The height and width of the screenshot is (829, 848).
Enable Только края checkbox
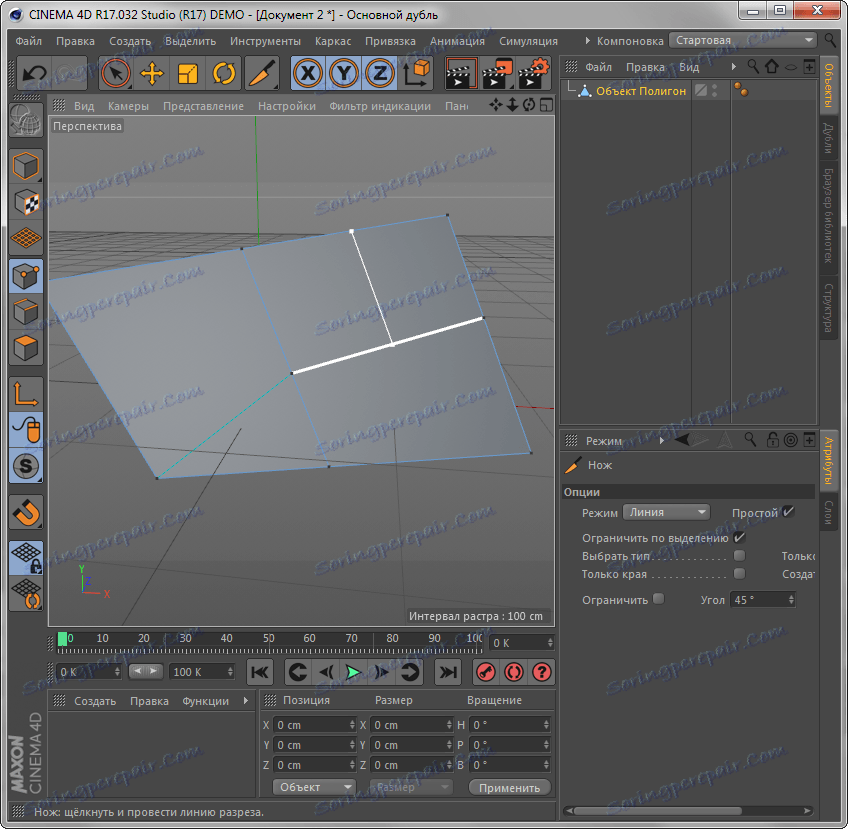coord(739,573)
